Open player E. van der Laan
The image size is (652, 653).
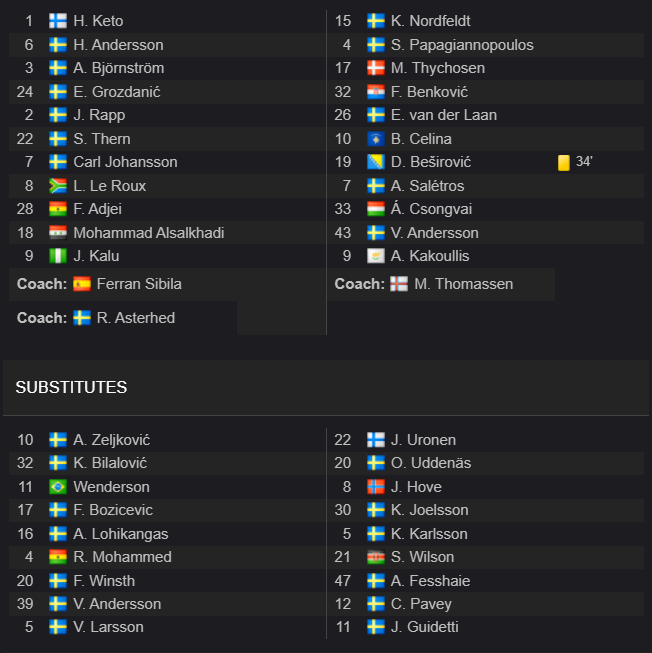tap(443, 115)
